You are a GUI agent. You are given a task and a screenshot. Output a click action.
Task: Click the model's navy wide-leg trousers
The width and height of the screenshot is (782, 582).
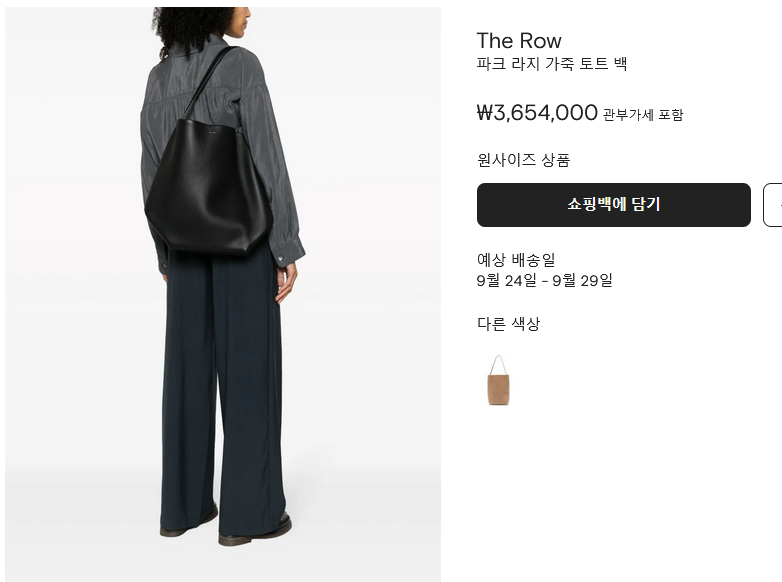click(x=223, y=389)
